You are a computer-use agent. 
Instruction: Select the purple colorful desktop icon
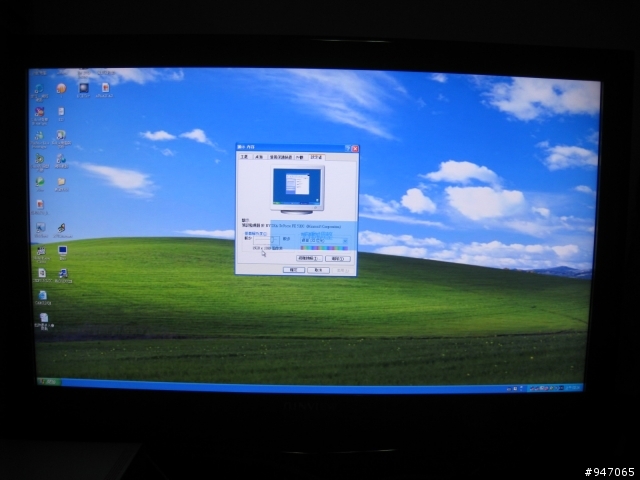tap(40, 111)
